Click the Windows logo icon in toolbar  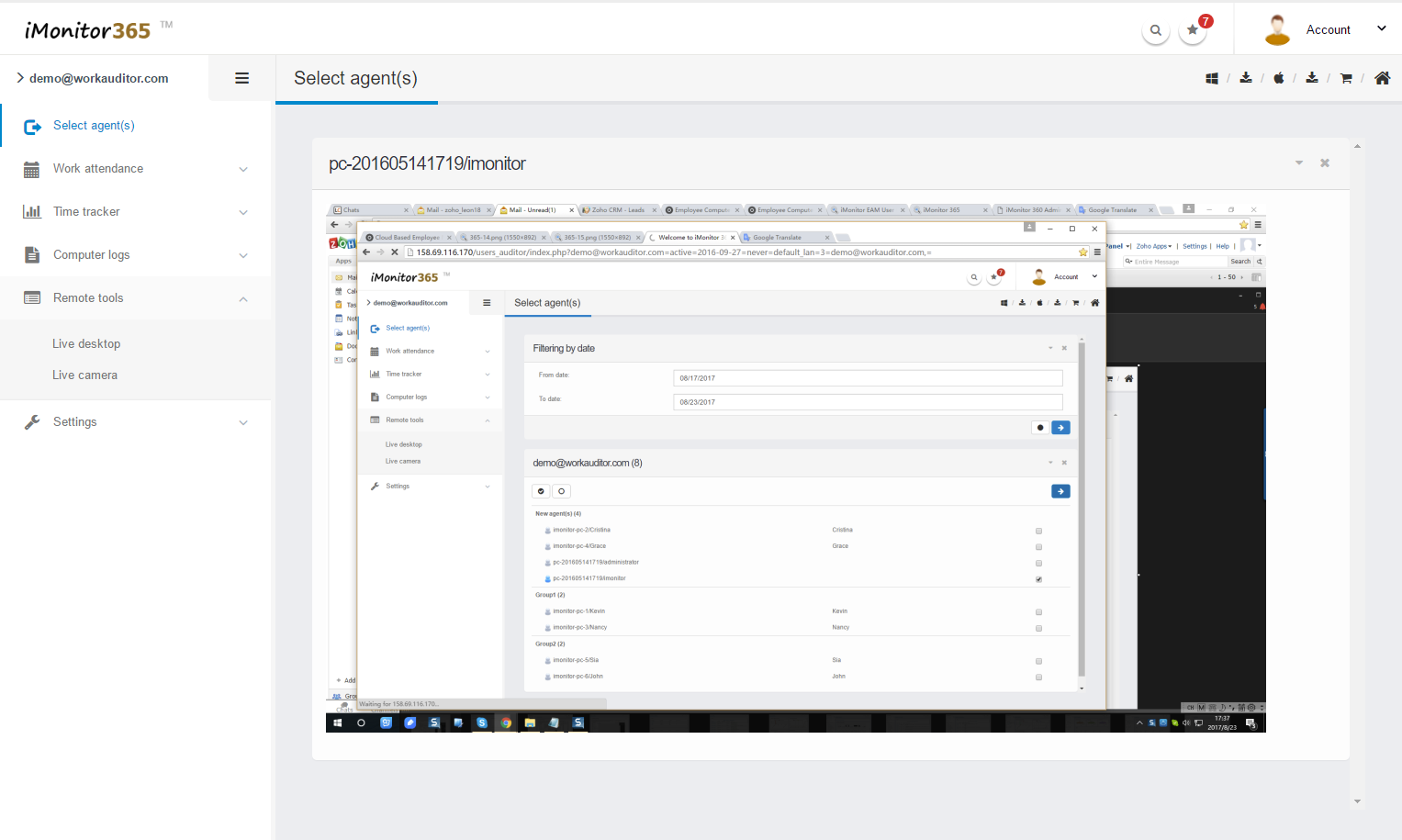coord(1212,79)
